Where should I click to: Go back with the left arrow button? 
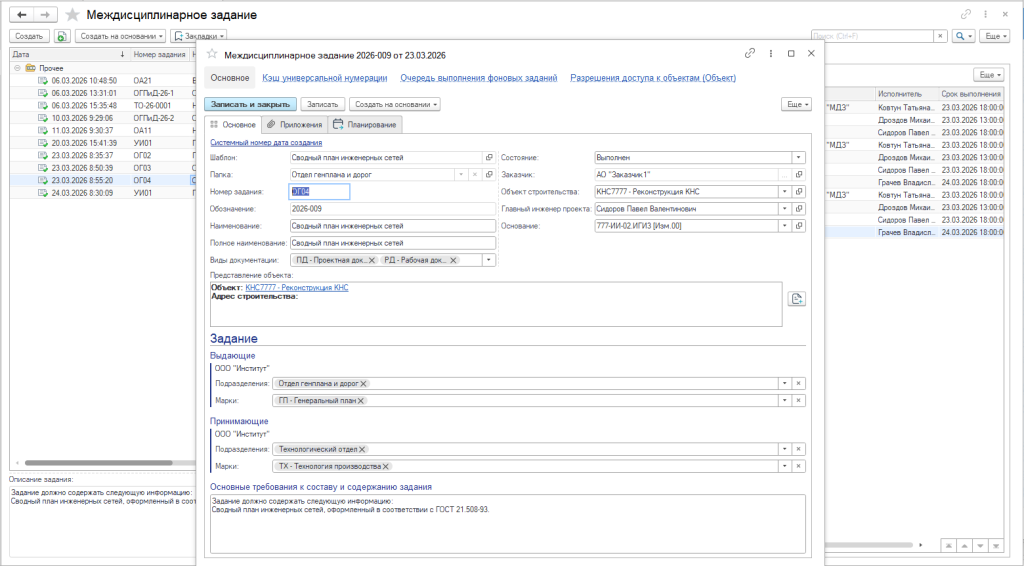coord(22,14)
